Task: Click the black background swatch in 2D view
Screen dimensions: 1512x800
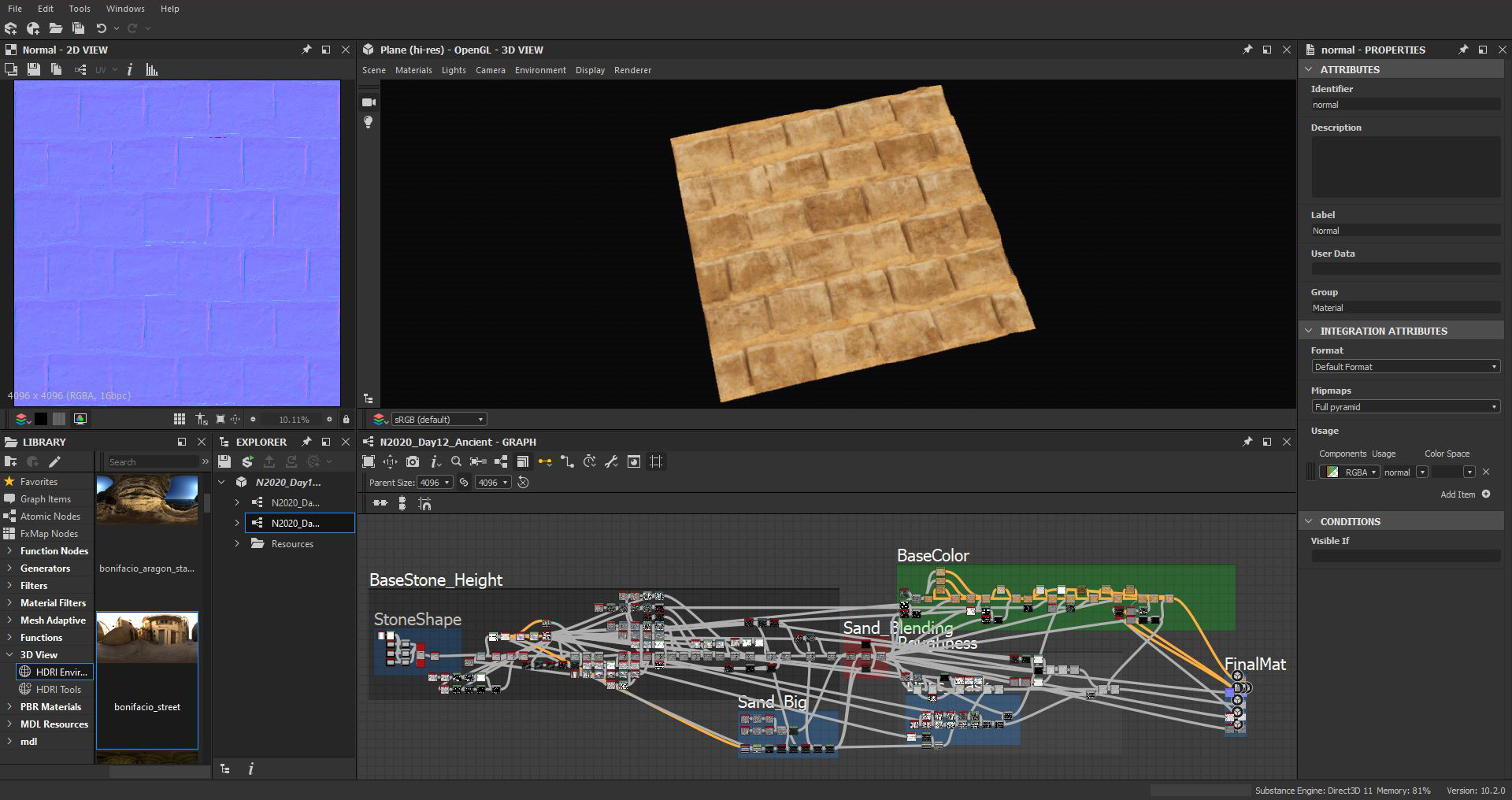Action: tap(41, 419)
